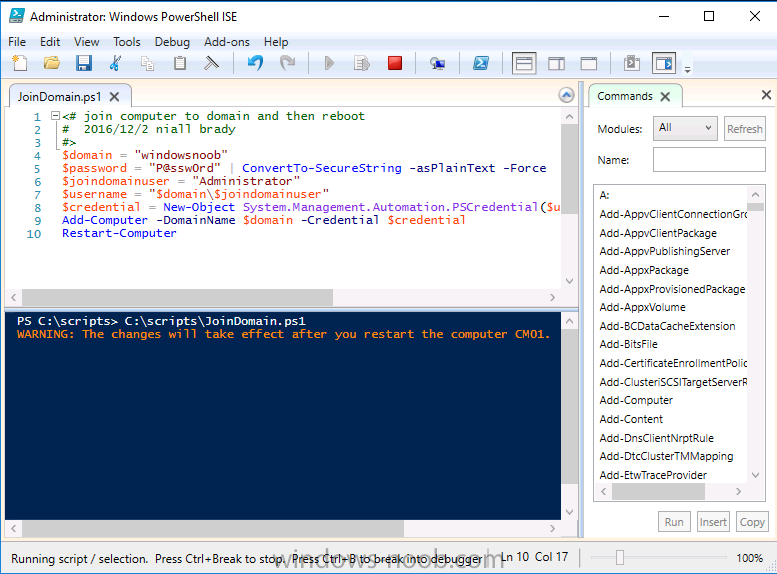Click the Refresh button
The width and height of the screenshot is (777, 574).
click(744, 129)
